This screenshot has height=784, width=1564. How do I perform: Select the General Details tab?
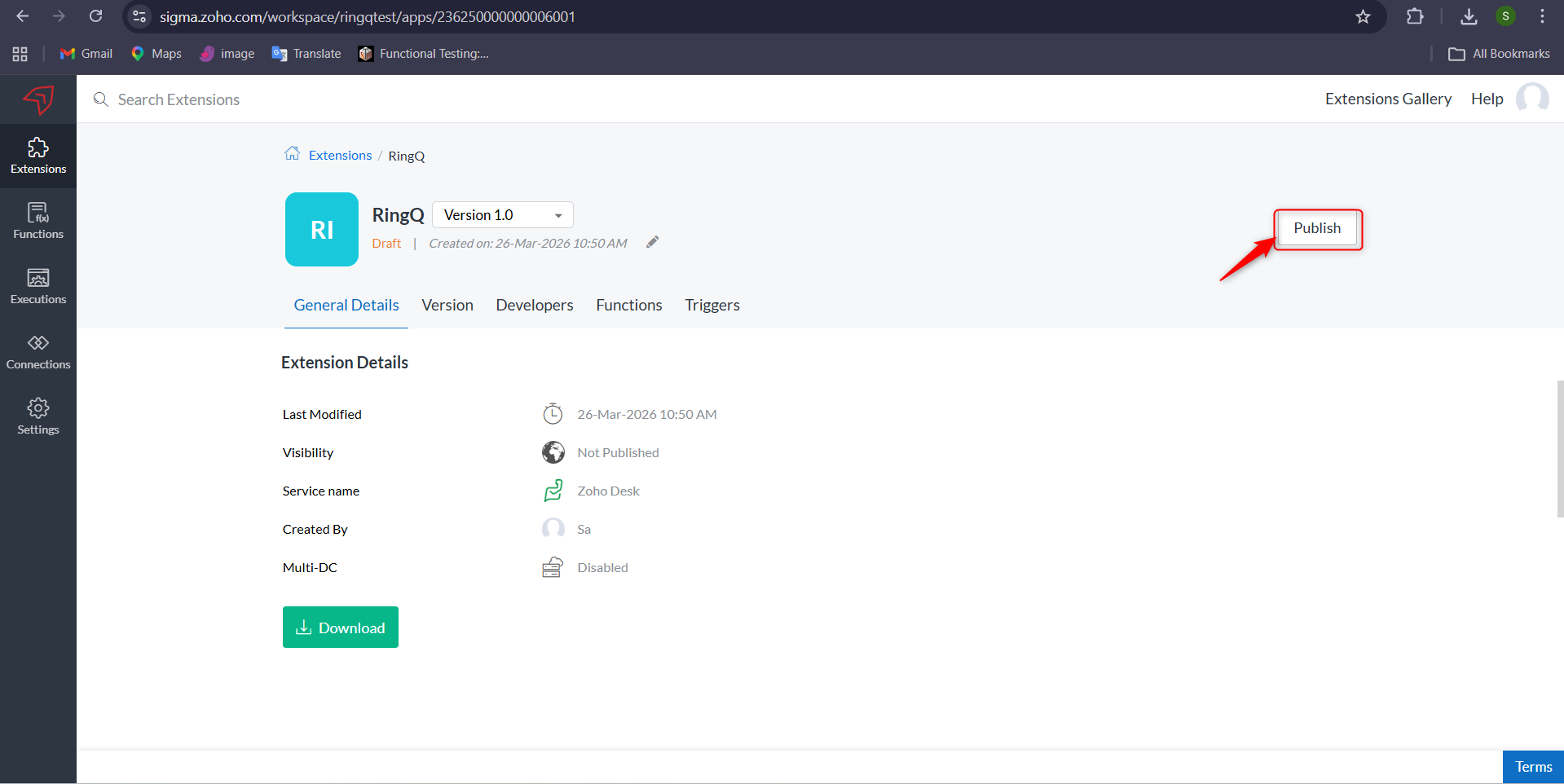tap(346, 305)
